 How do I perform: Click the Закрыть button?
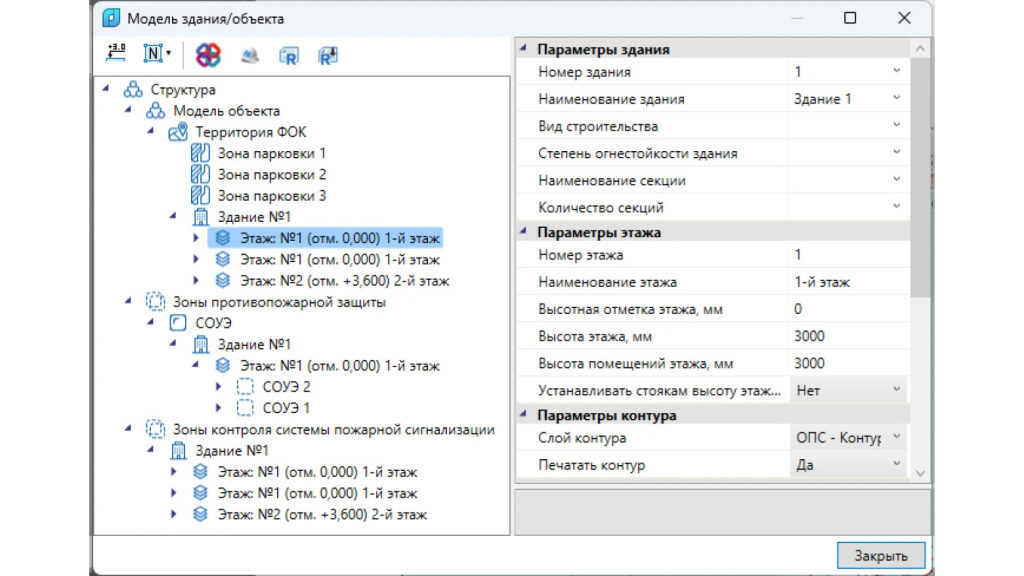[x=881, y=555]
